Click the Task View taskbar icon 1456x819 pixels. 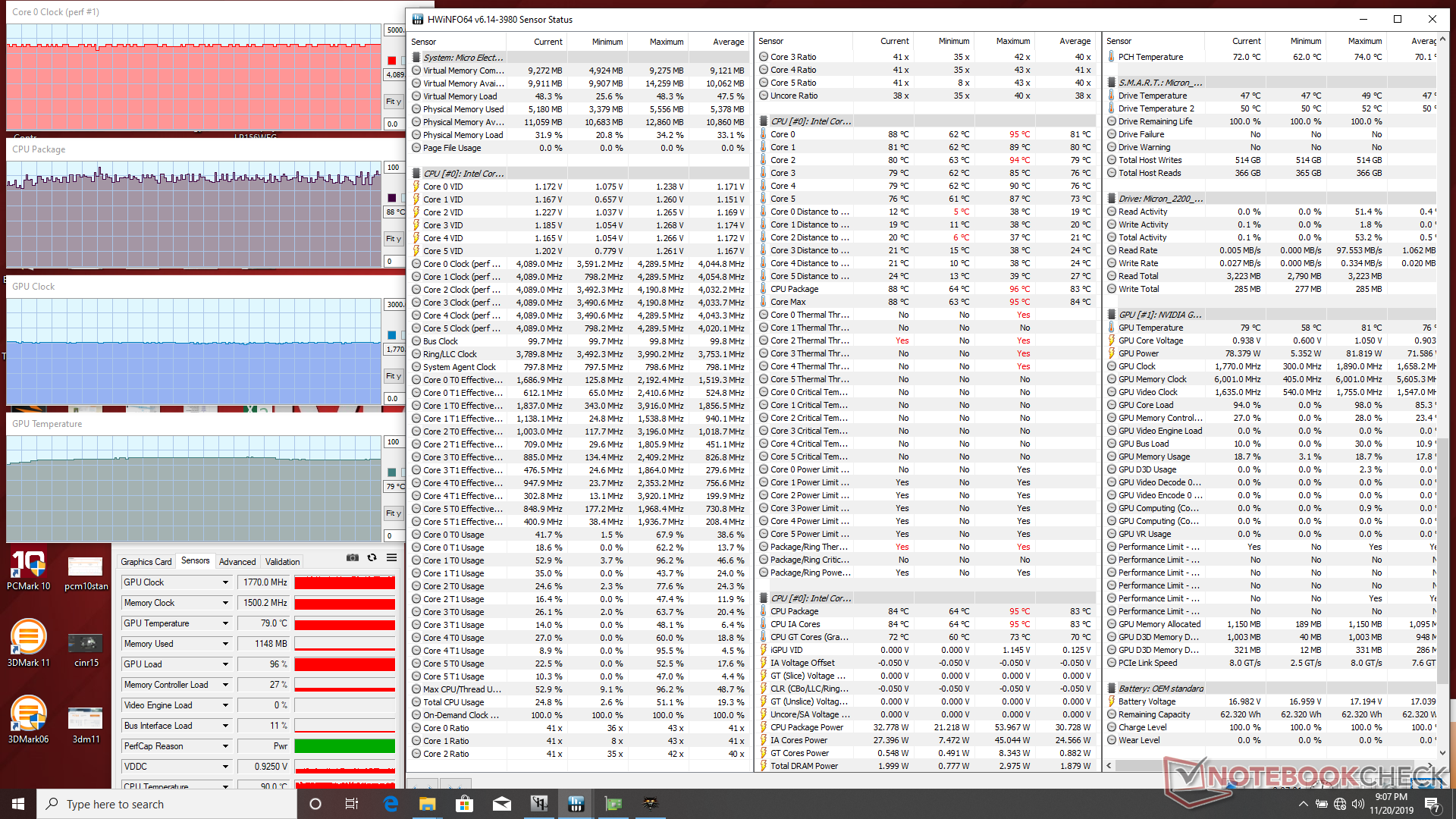[351, 804]
